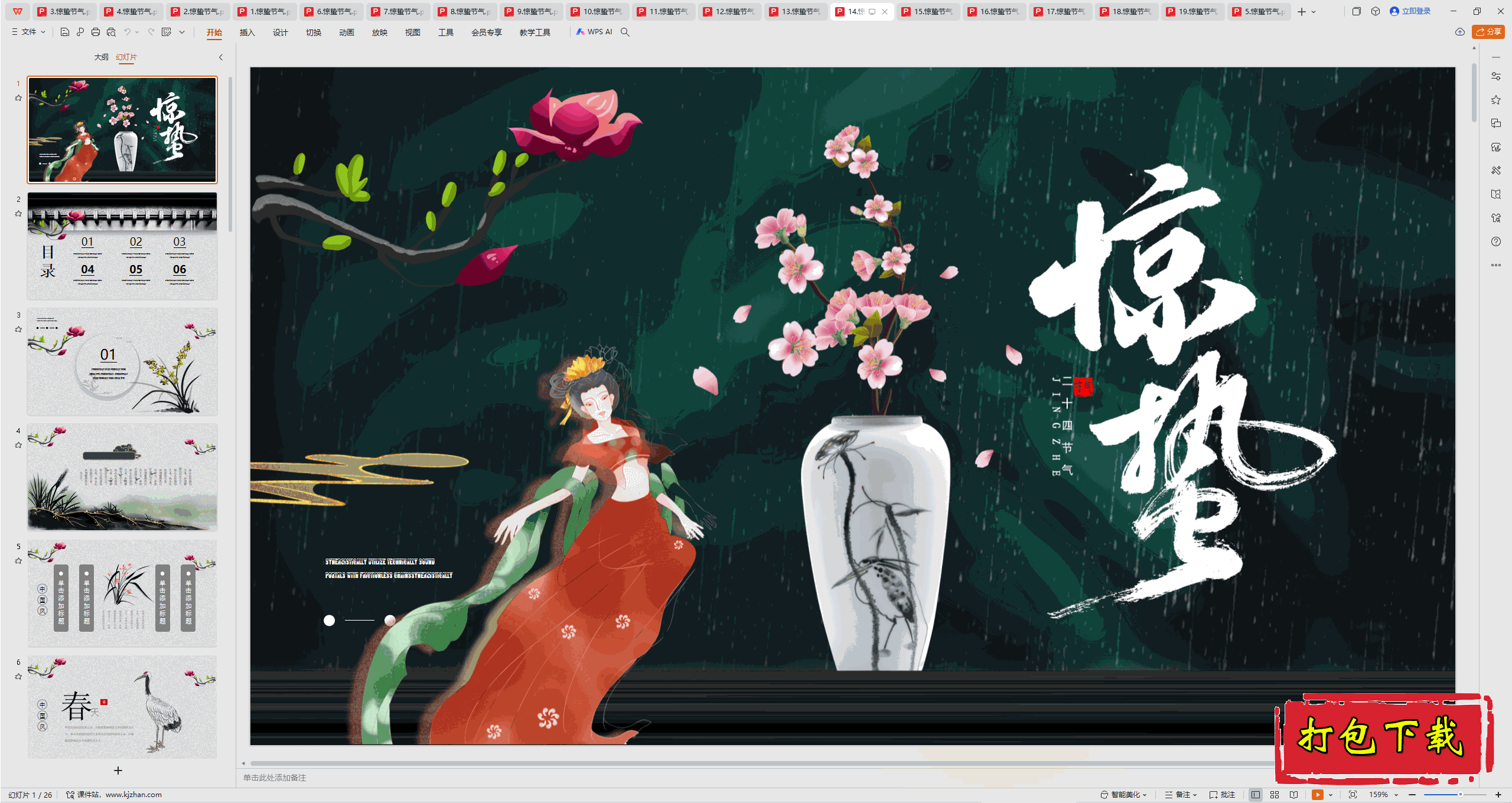Image resolution: width=1512 pixels, height=803 pixels.
Task: Click the layered-squares icon in right sidebar
Action: click(1496, 123)
